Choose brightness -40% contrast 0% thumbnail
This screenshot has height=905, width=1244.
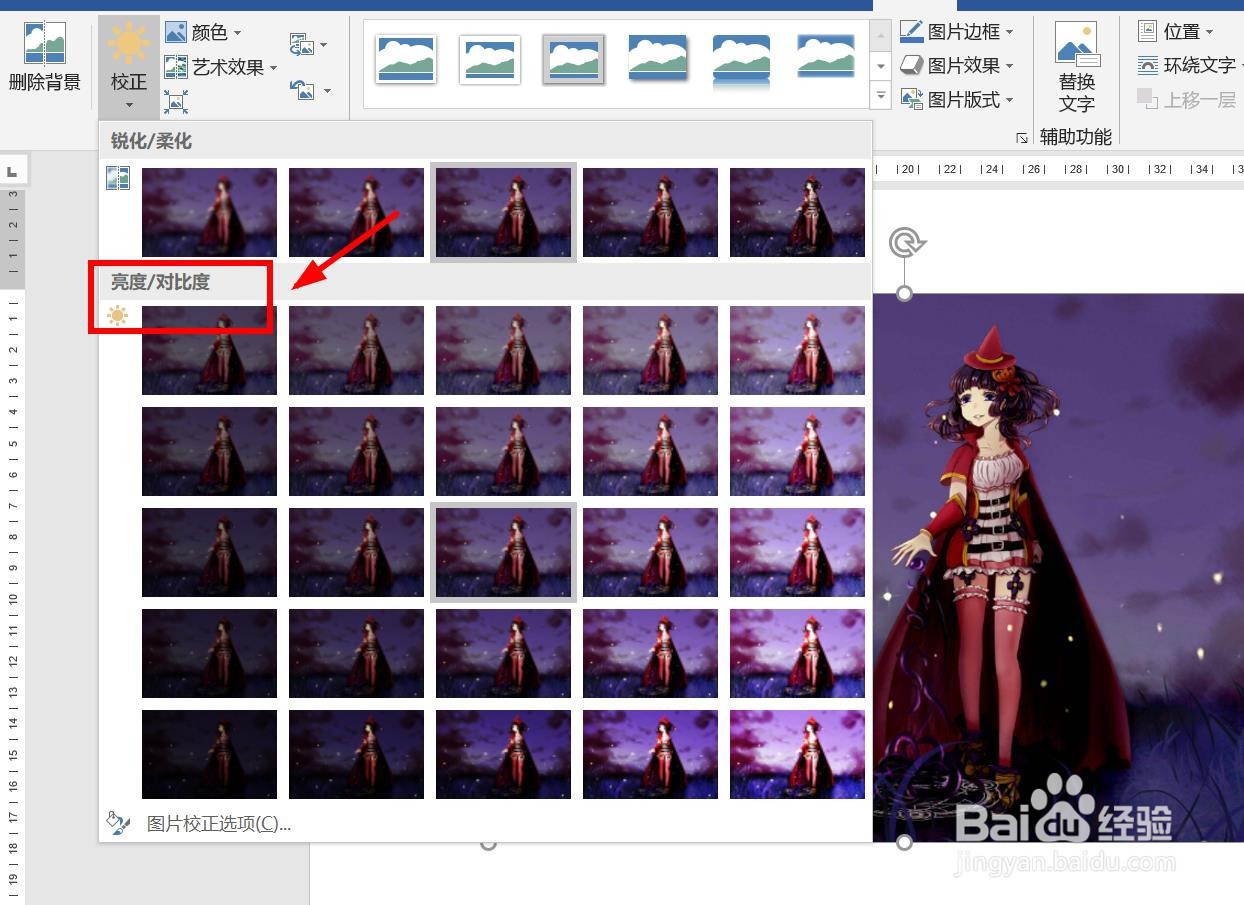click(x=209, y=552)
